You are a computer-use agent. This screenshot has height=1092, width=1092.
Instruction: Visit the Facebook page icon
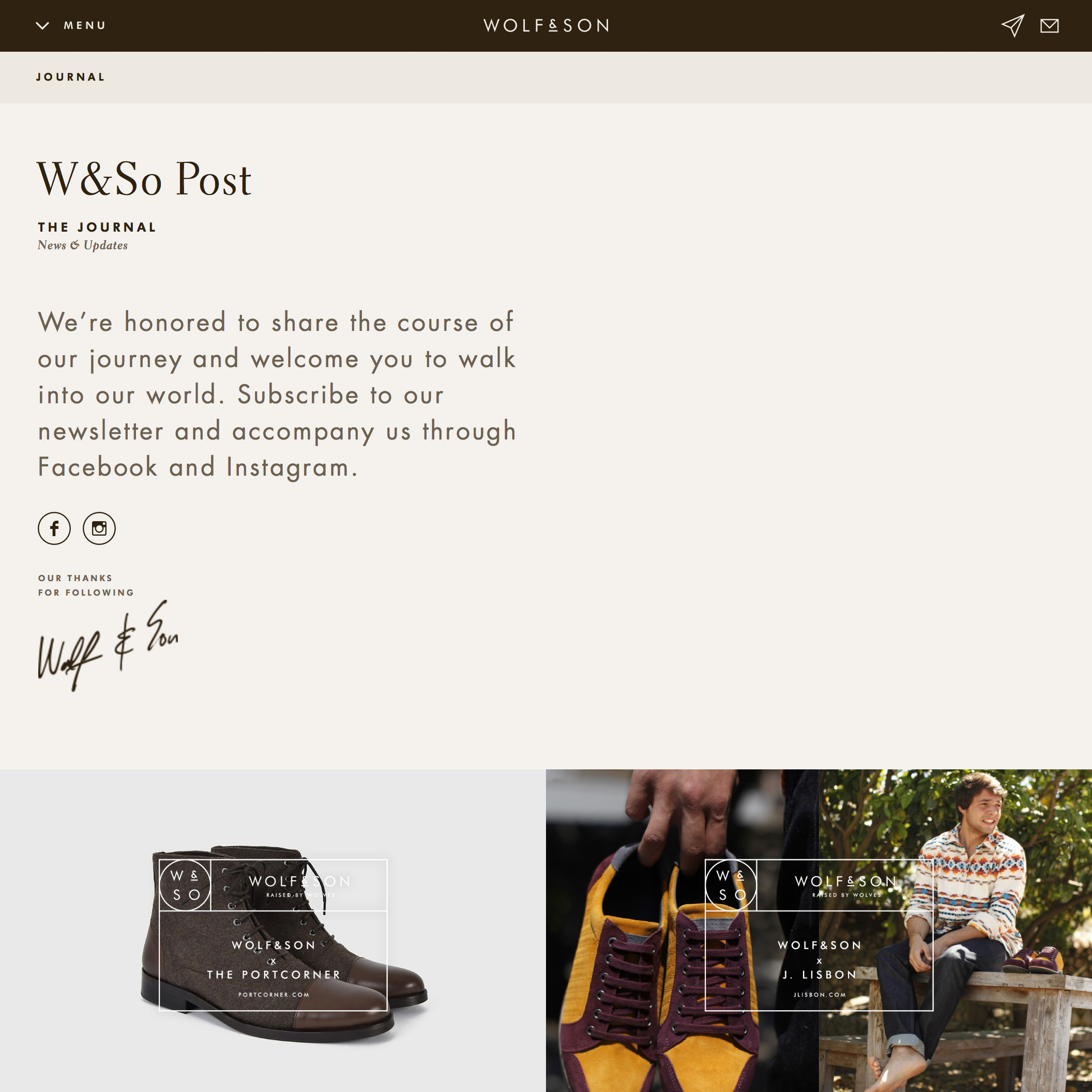(54, 528)
